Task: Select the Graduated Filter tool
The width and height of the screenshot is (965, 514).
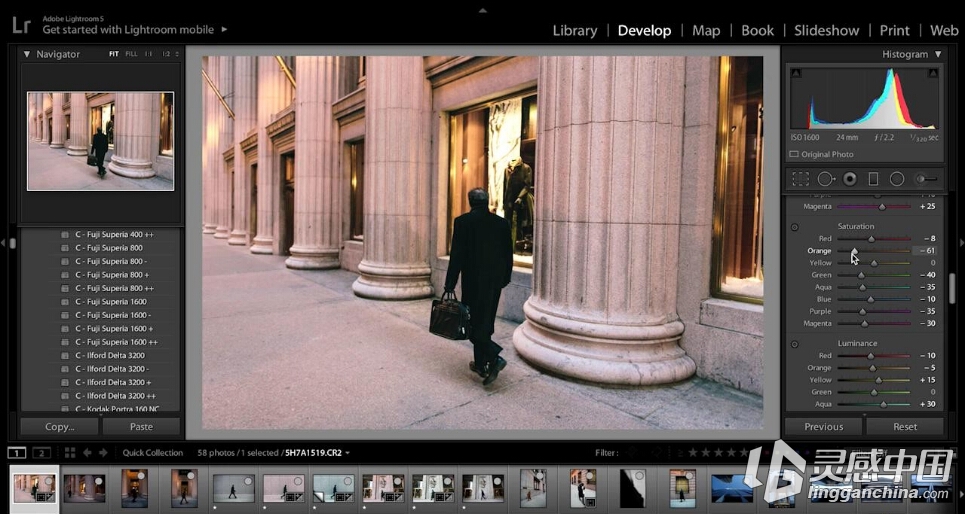Action: point(873,179)
